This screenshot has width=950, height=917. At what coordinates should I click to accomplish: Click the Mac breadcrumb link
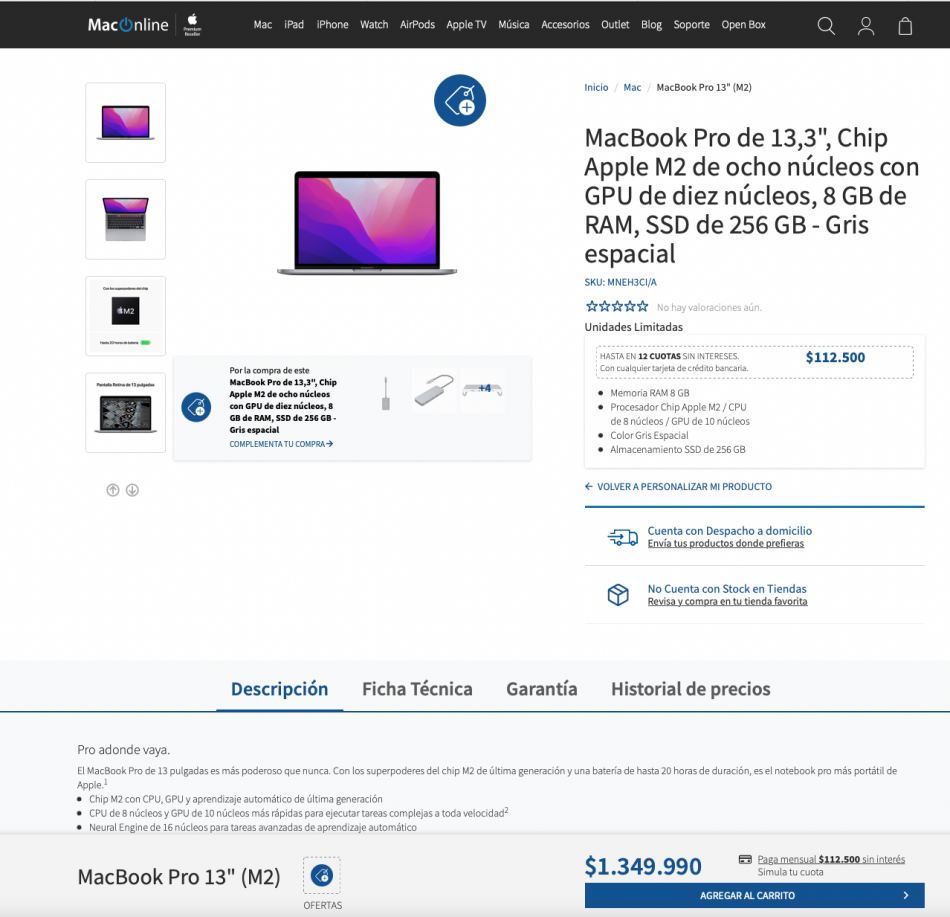coord(632,87)
